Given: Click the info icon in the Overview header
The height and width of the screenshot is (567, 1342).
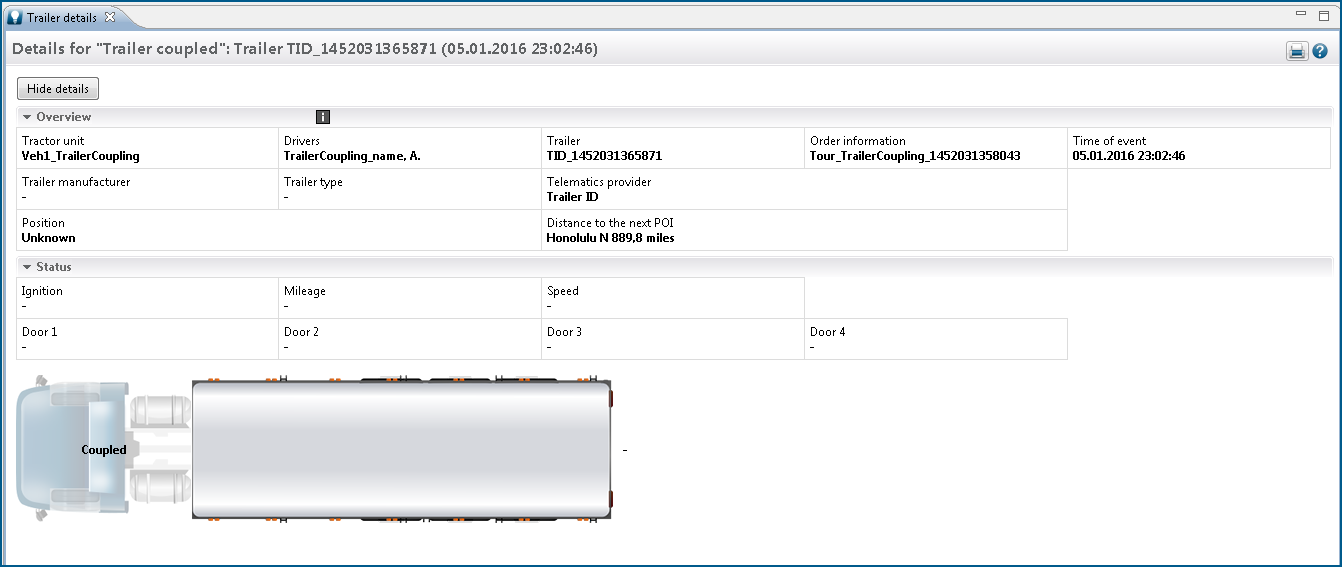Looking at the screenshot, I should pyautogui.click(x=323, y=117).
